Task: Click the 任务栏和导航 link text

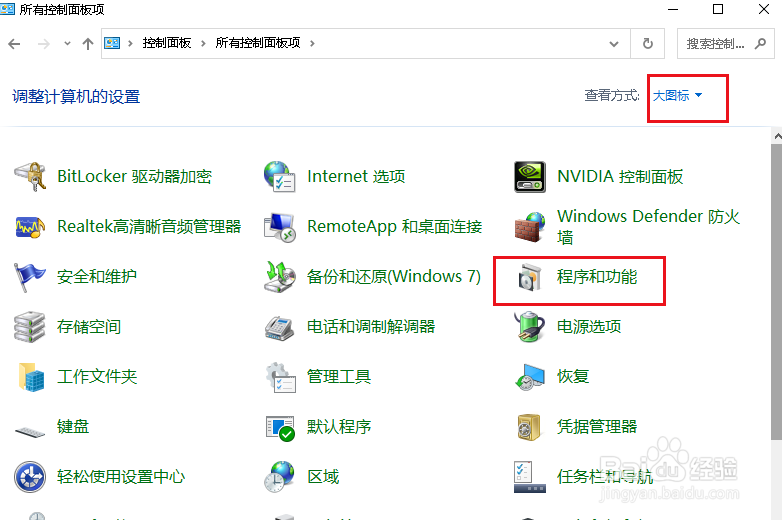Action: (605, 477)
